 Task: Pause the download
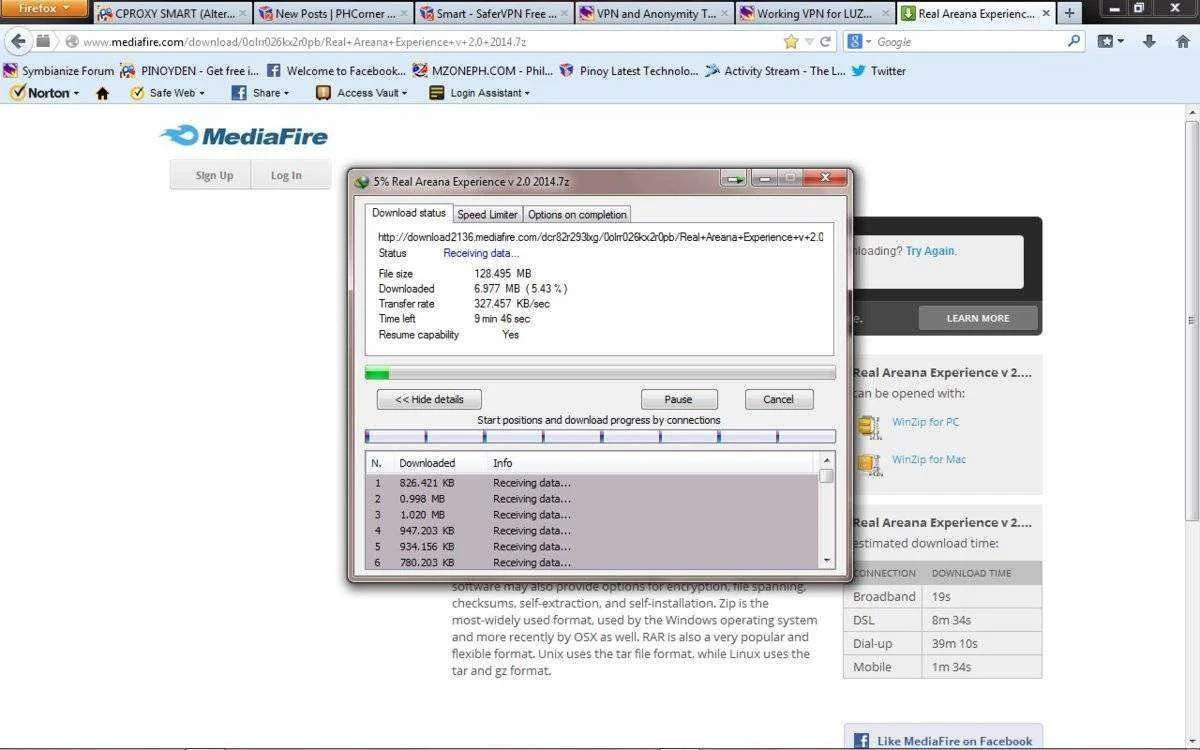(679, 399)
